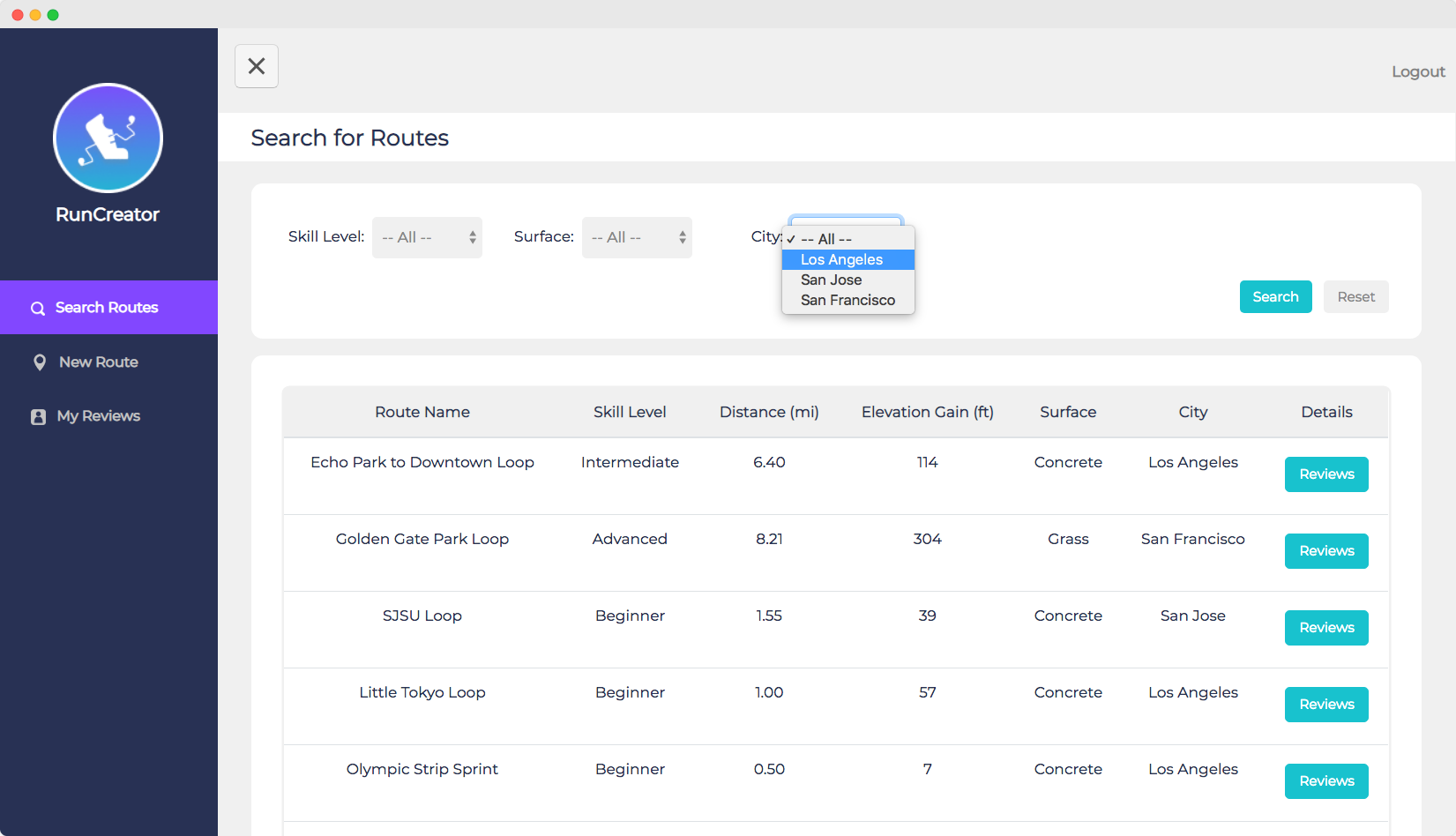Open the Skill Level dropdown
Image resolution: width=1456 pixels, height=836 pixels.
coord(427,237)
